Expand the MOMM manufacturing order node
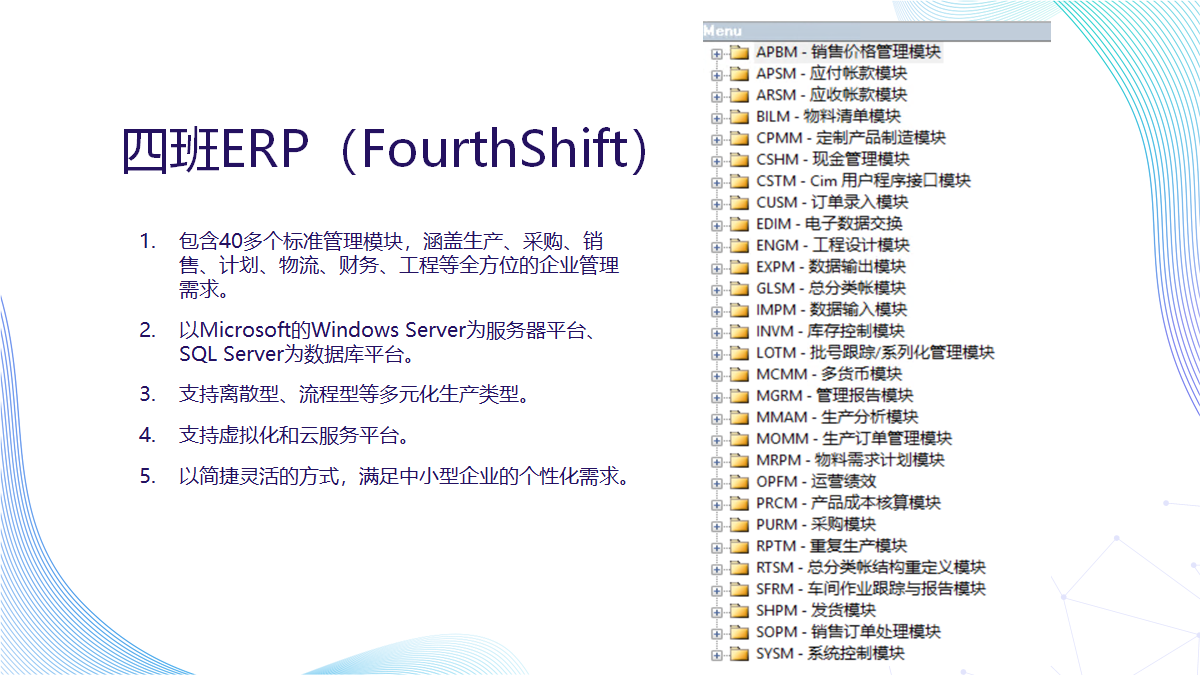Screen dimensions: 1200x675 coord(716,439)
